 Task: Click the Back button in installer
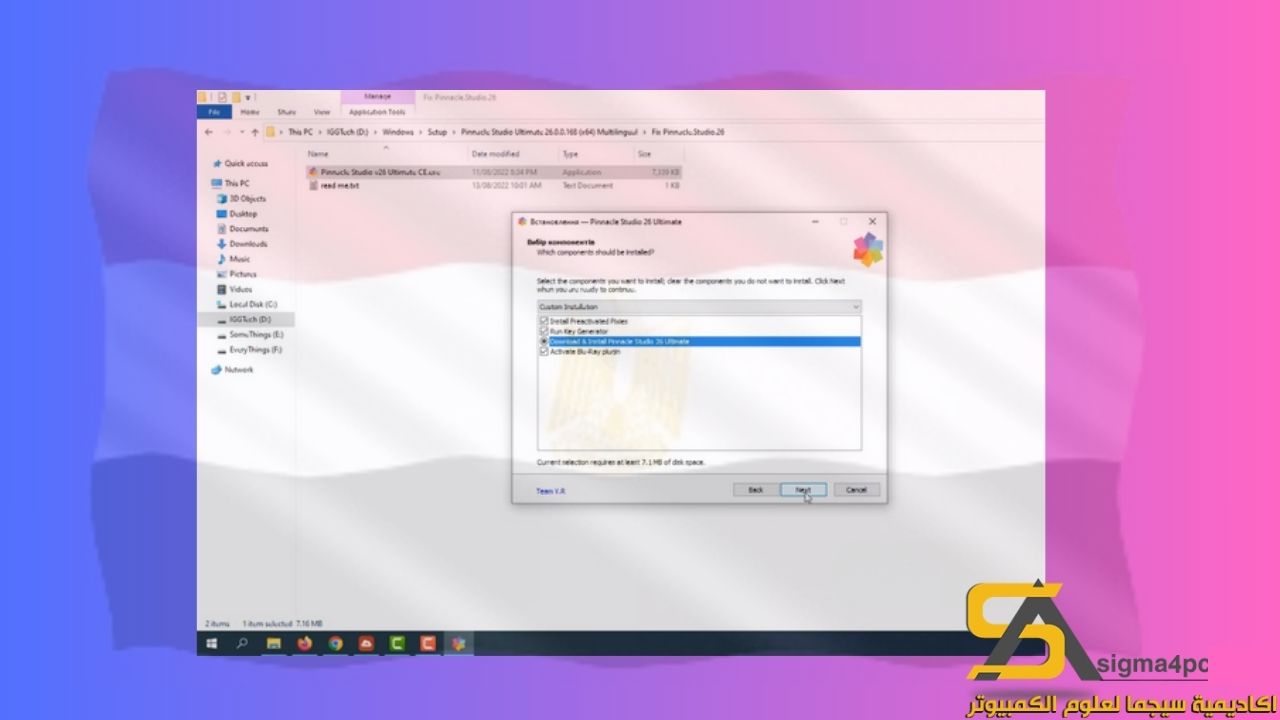(756, 489)
